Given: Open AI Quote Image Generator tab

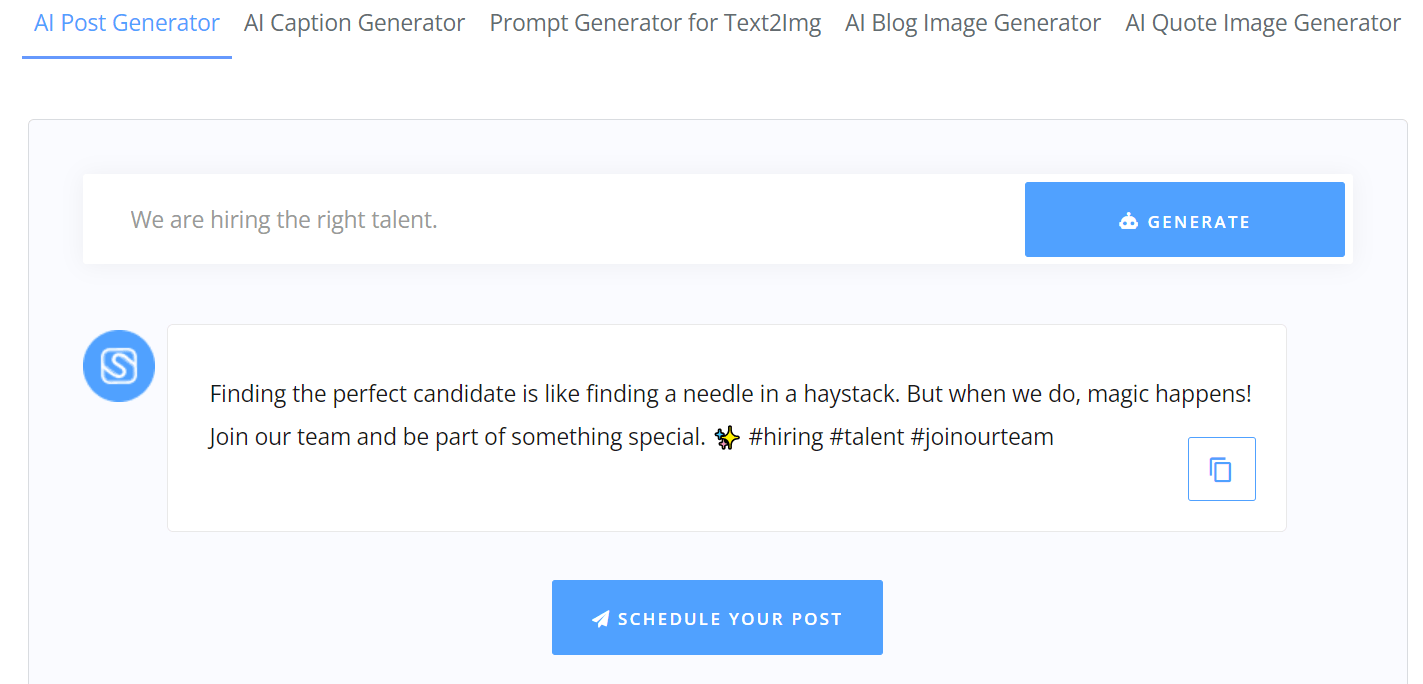Looking at the screenshot, I should tap(1263, 23).
